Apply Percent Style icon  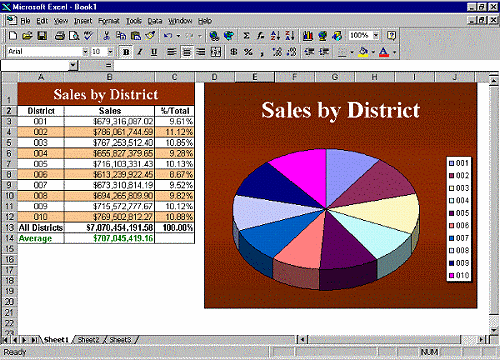point(248,52)
